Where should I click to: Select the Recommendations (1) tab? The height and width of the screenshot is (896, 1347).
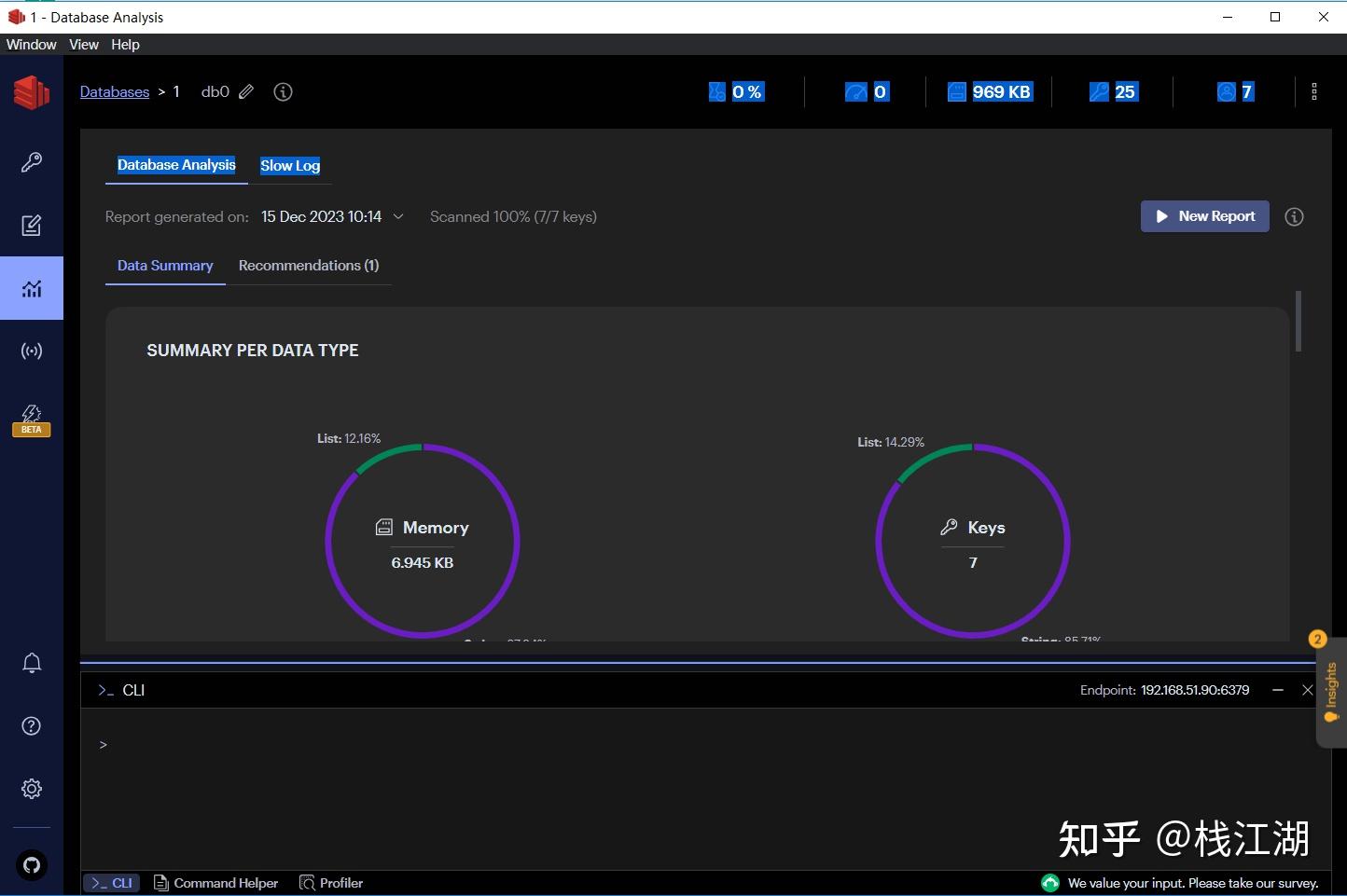coord(309,266)
